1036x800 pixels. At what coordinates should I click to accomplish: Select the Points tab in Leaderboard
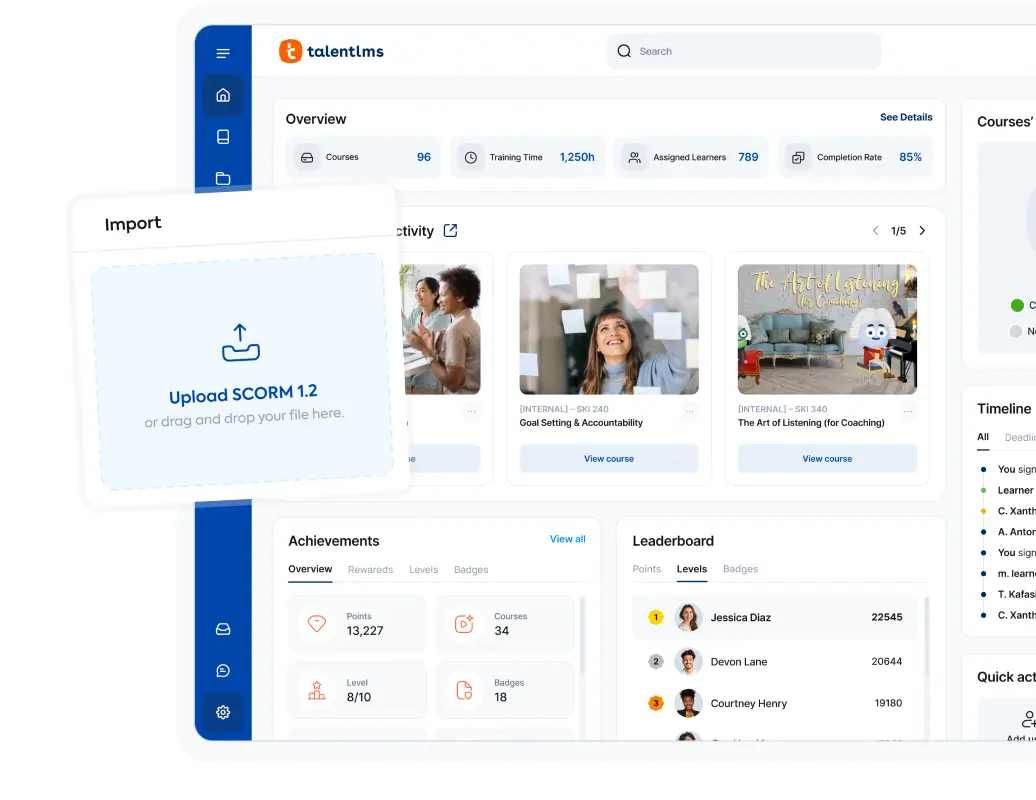[x=646, y=569]
